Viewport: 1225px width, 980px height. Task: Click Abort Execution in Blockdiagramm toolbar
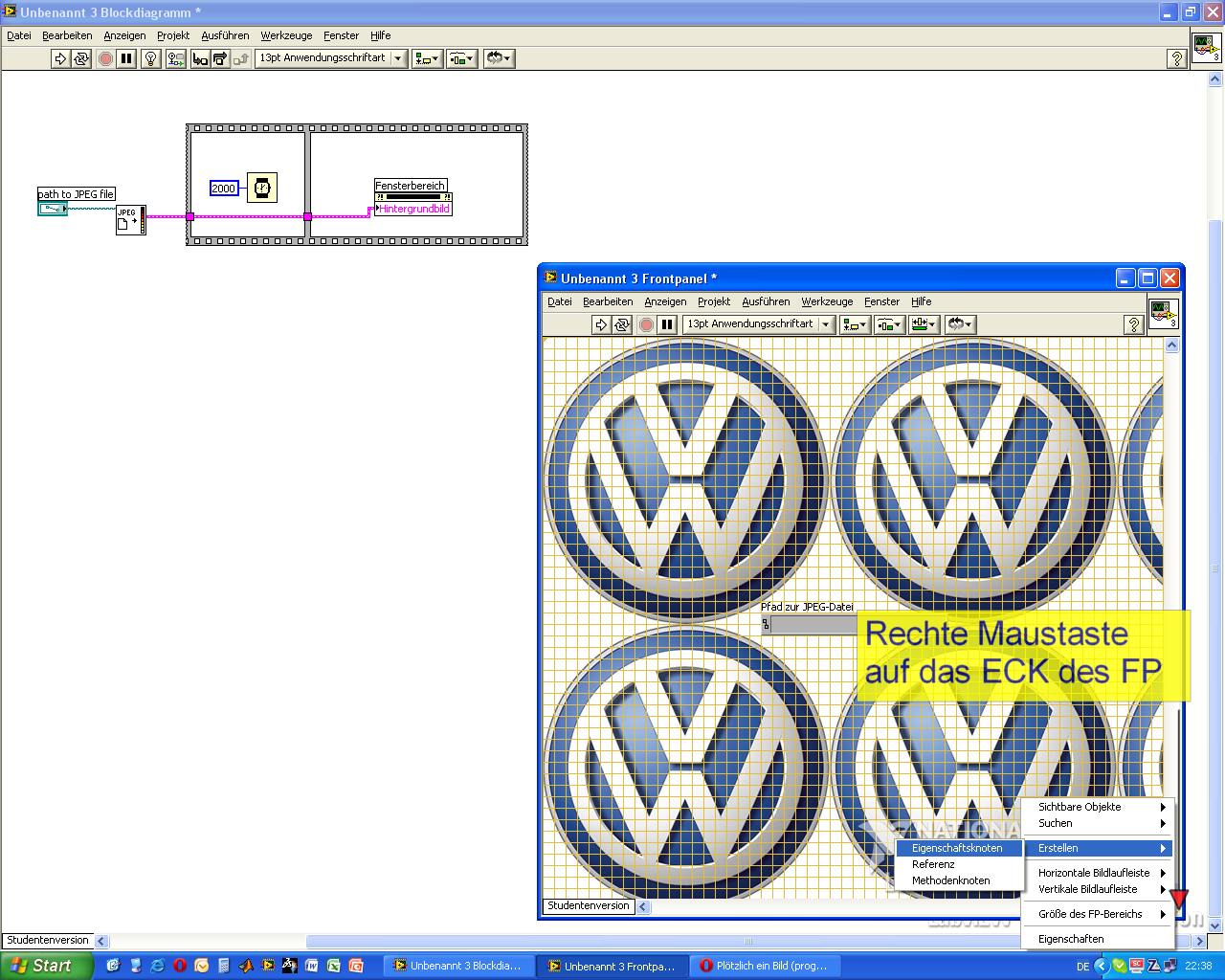(x=105, y=58)
